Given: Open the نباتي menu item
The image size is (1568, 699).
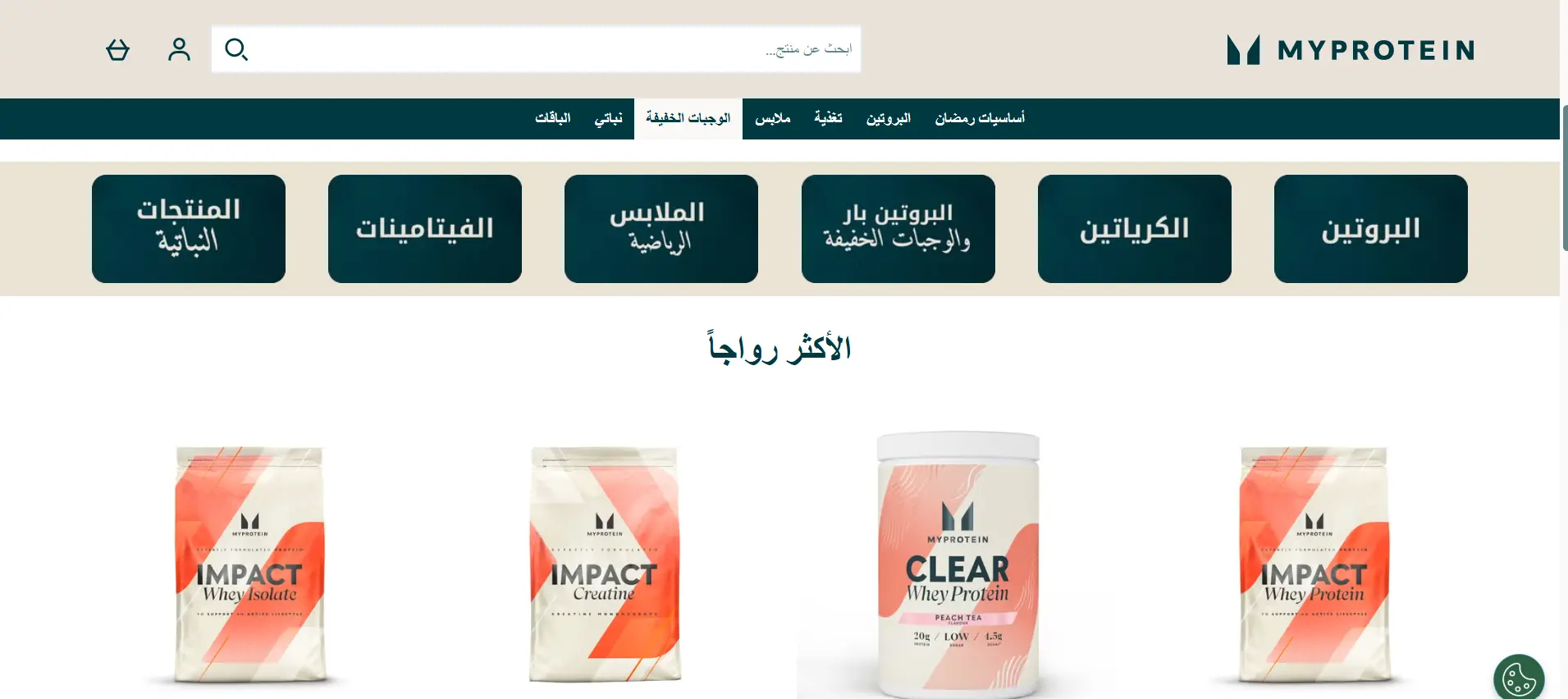Looking at the screenshot, I should [608, 119].
